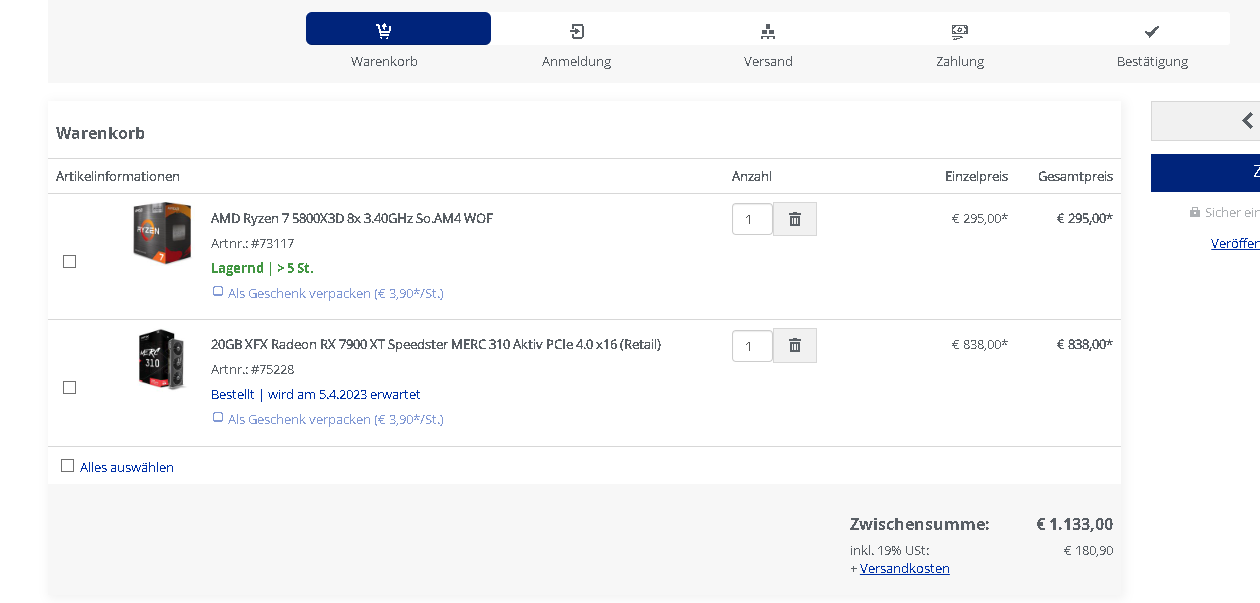Viewport: 1260px width, 603px height.
Task: Delete the XFX Radeon RX 7900 XT item
Action: tap(795, 345)
